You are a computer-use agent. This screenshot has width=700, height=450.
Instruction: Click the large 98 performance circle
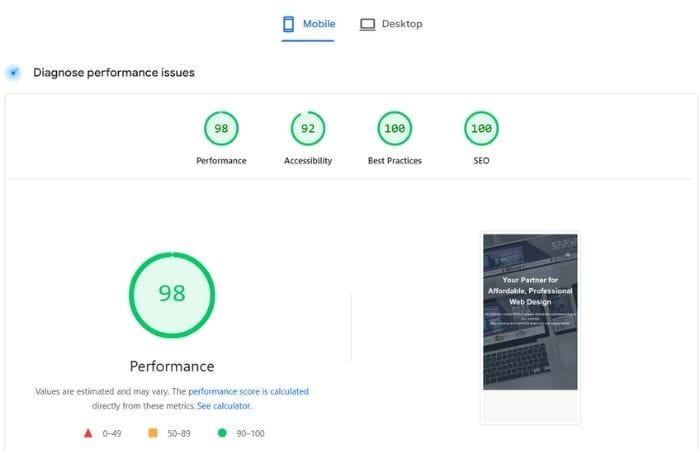(x=172, y=295)
